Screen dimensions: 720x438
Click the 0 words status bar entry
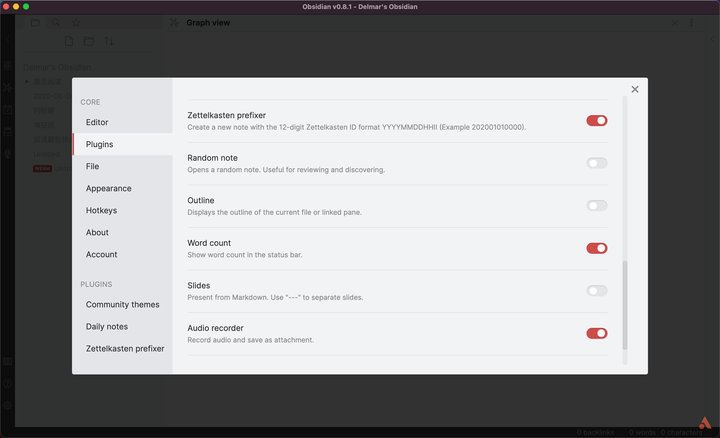point(642,432)
